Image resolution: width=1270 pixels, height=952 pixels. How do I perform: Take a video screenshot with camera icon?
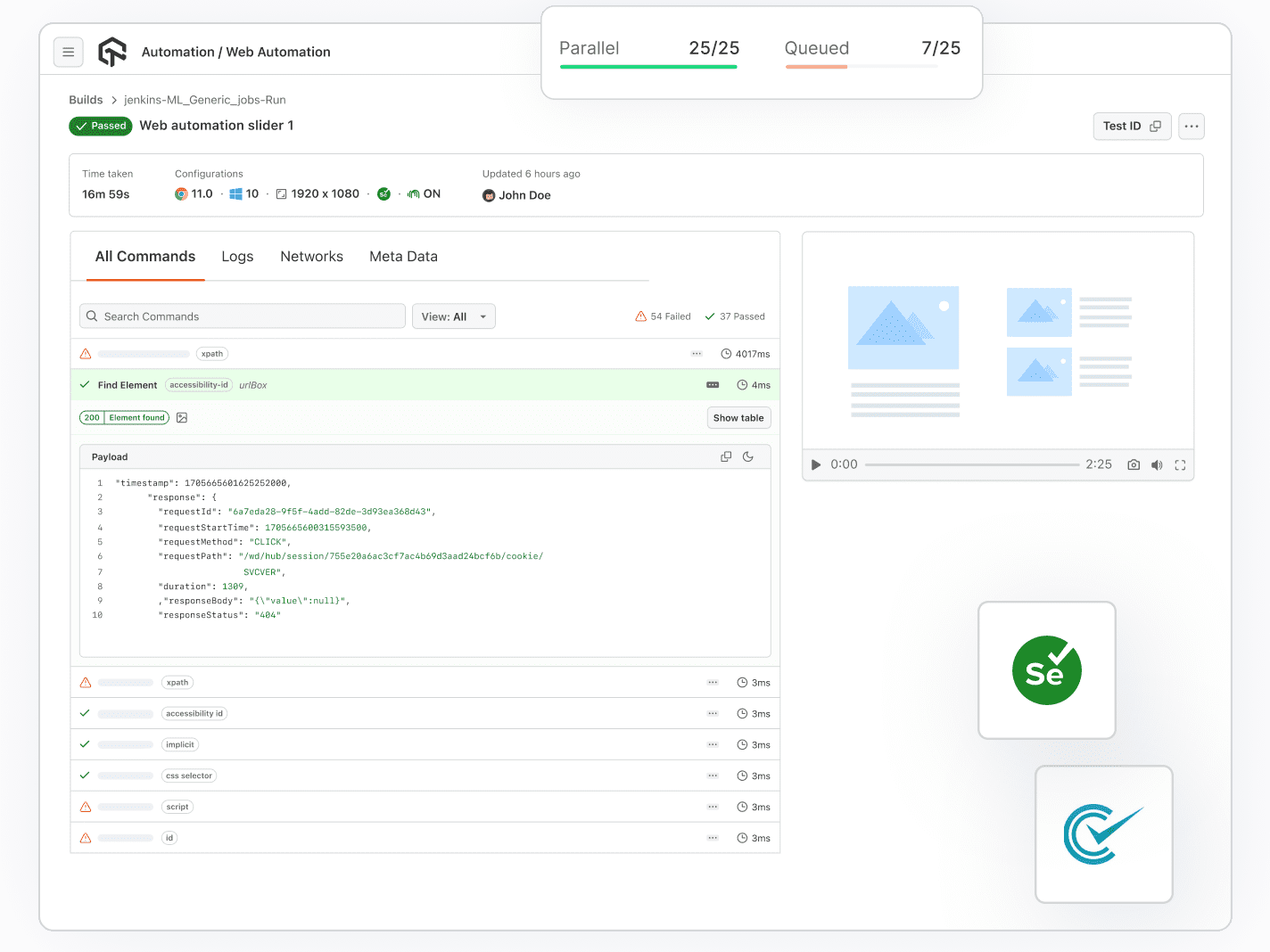pyautogui.click(x=1134, y=464)
